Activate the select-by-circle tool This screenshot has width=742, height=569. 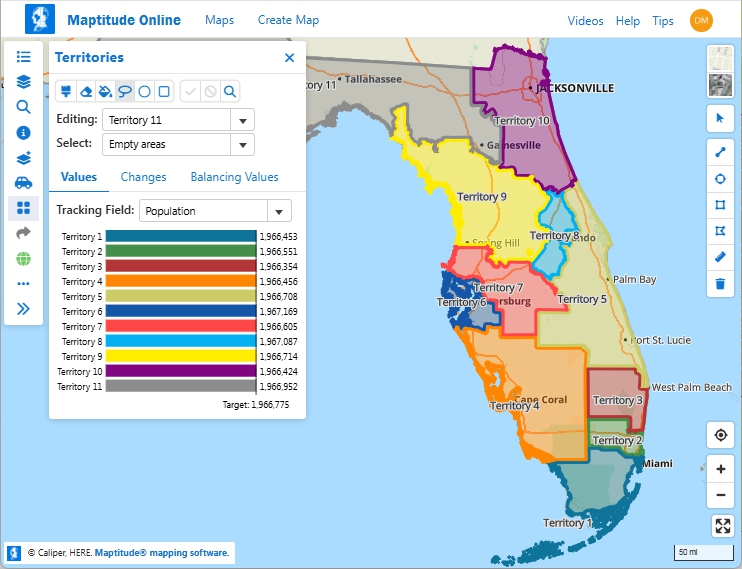[145, 91]
